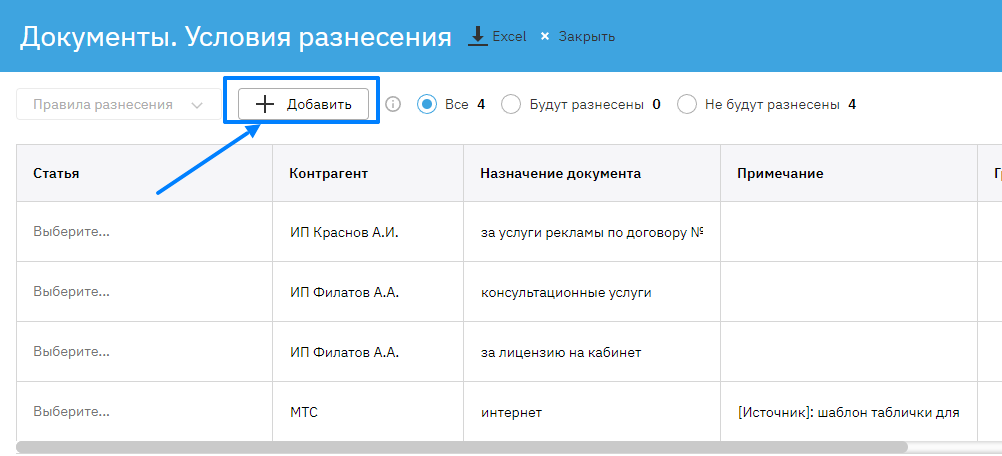This screenshot has width=1002, height=456.
Task: Click the Статья column header
Action: [57, 173]
